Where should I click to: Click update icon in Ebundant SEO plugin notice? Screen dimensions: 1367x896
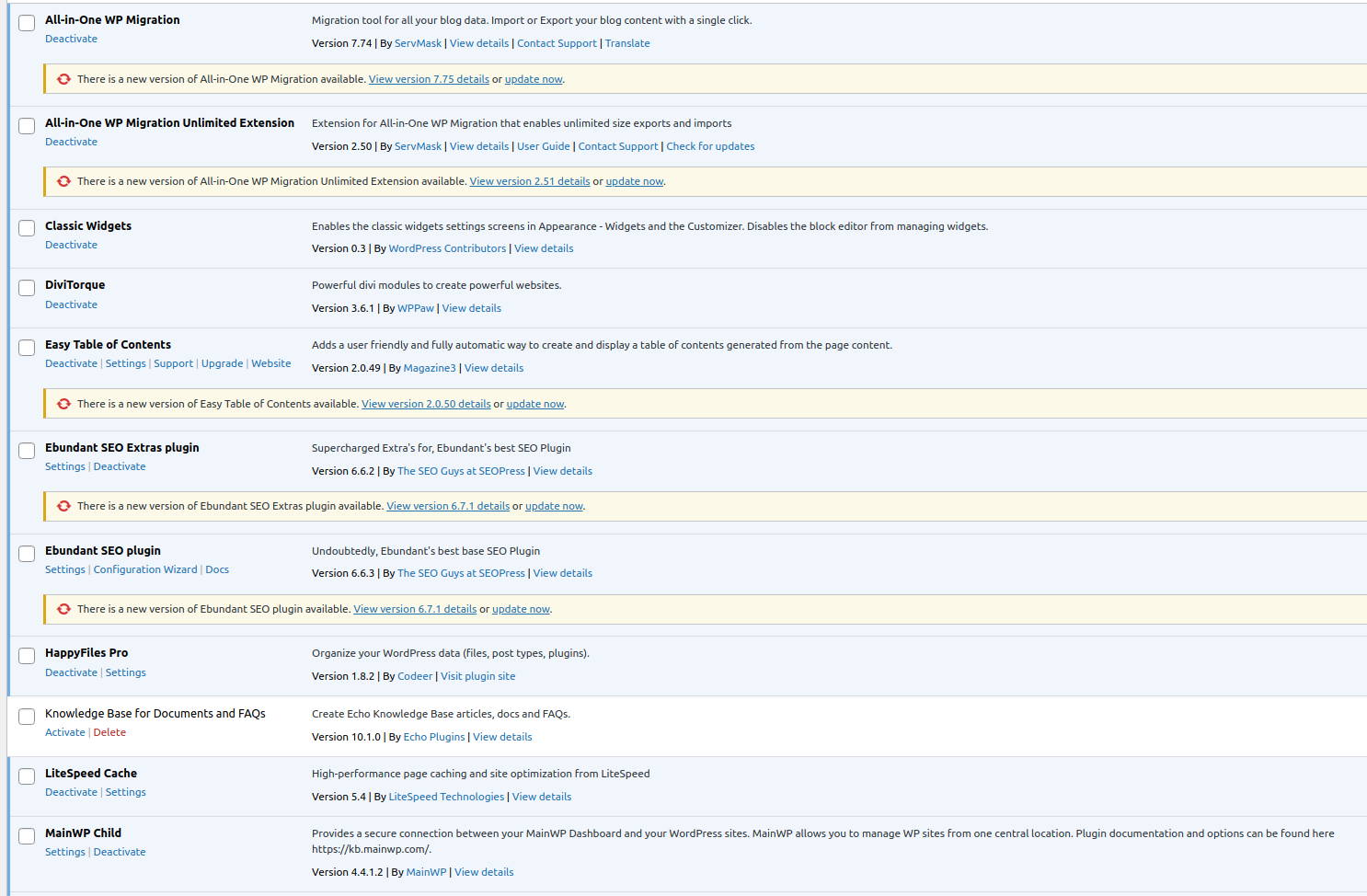pyautogui.click(x=63, y=609)
